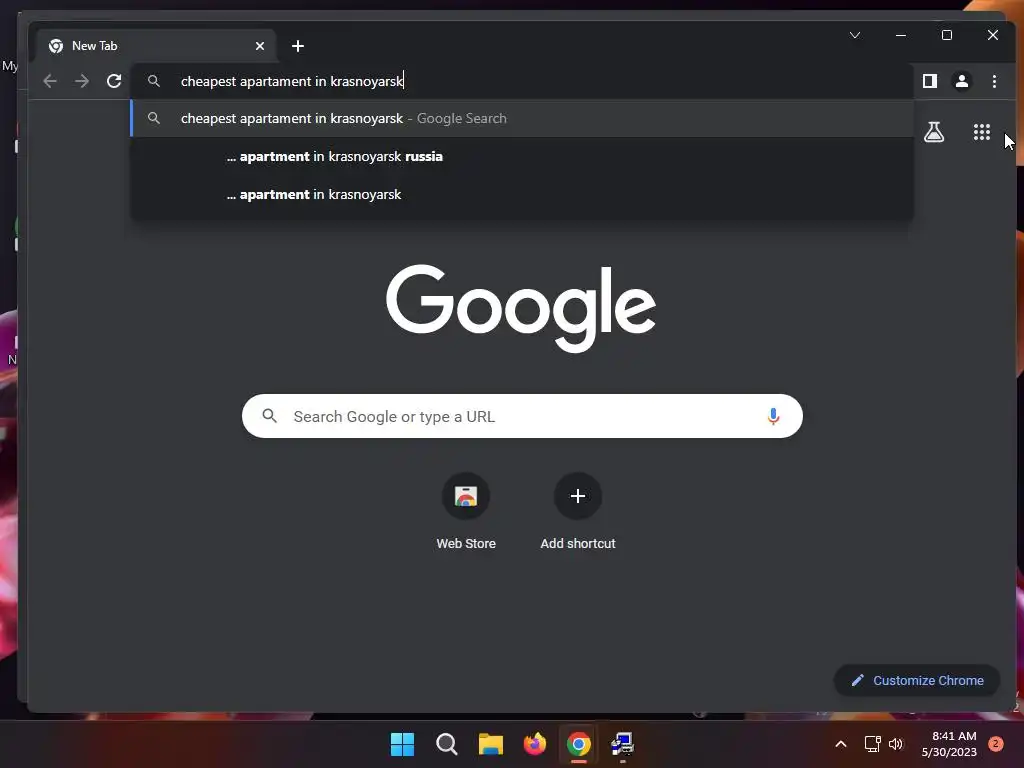Click the magnifier icon in Google search box
This screenshot has height=768, width=1024.
[x=270, y=416]
